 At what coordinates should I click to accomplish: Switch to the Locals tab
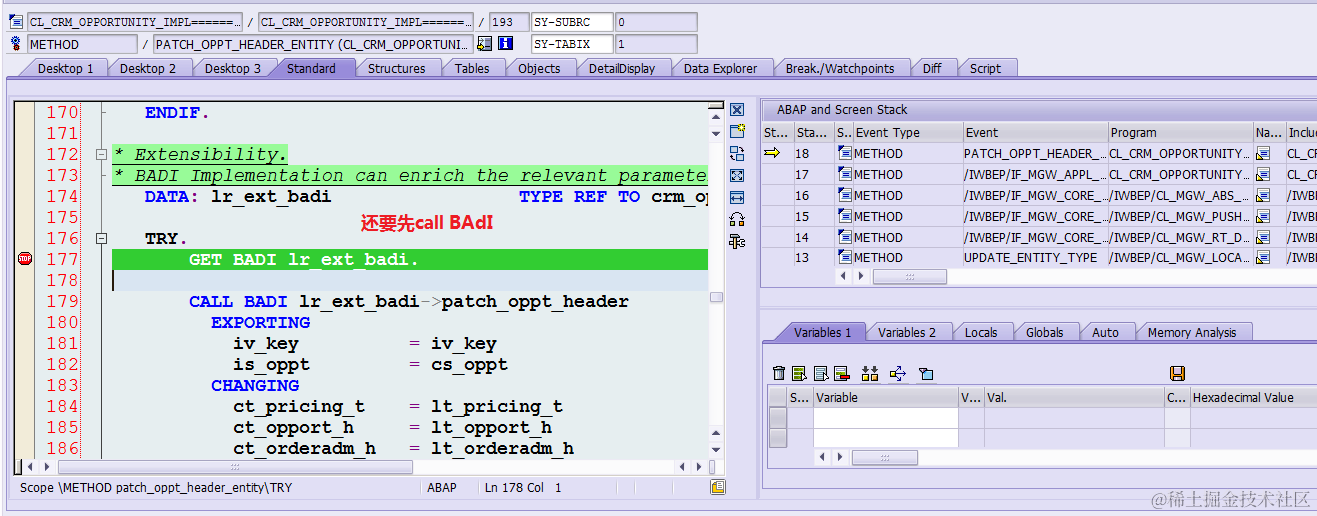tap(981, 332)
